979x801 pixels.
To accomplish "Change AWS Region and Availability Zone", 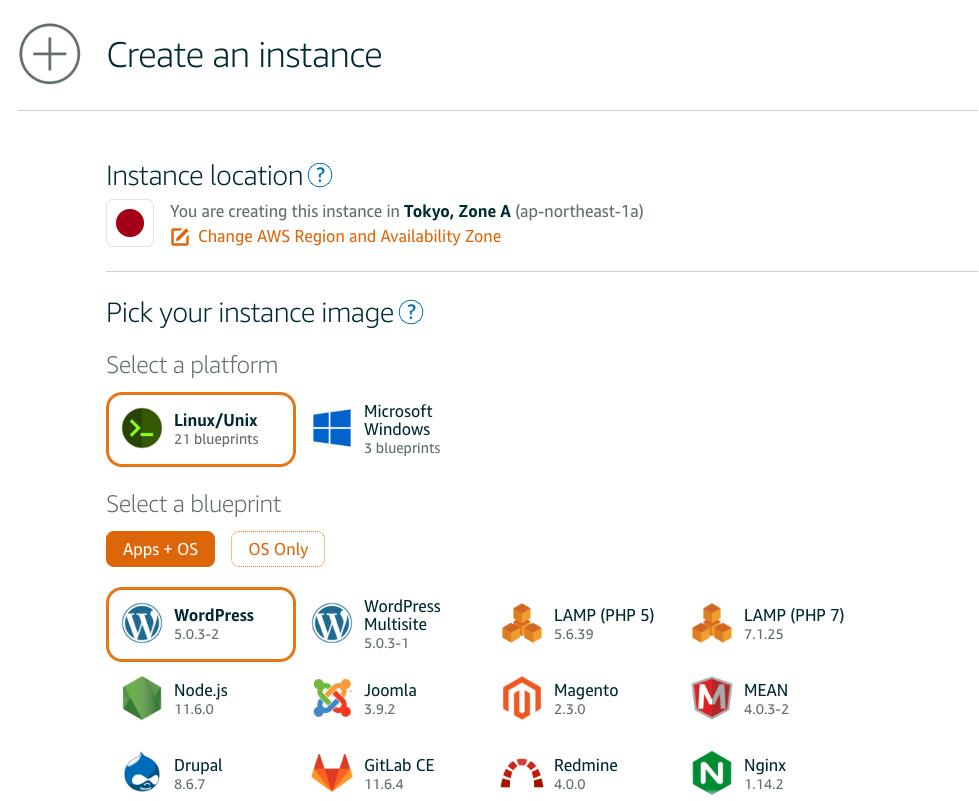I will click(x=349, y=237).
